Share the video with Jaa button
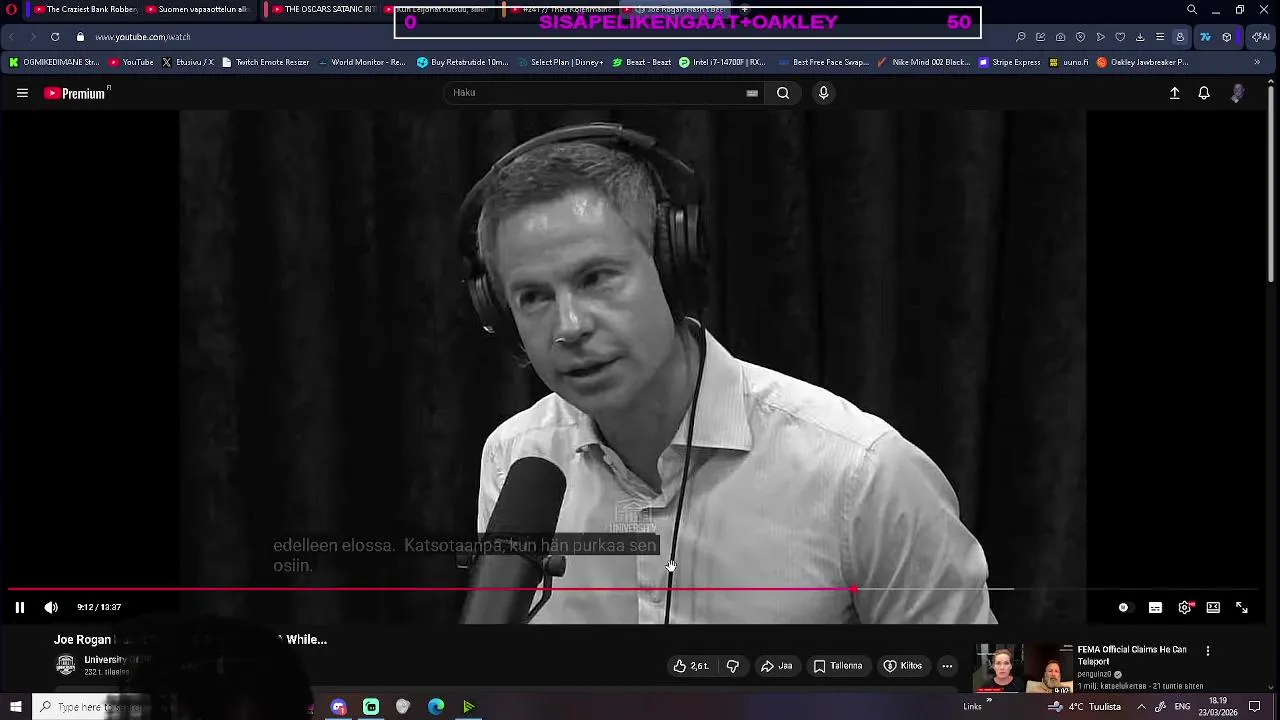 [x=776, y=666]
